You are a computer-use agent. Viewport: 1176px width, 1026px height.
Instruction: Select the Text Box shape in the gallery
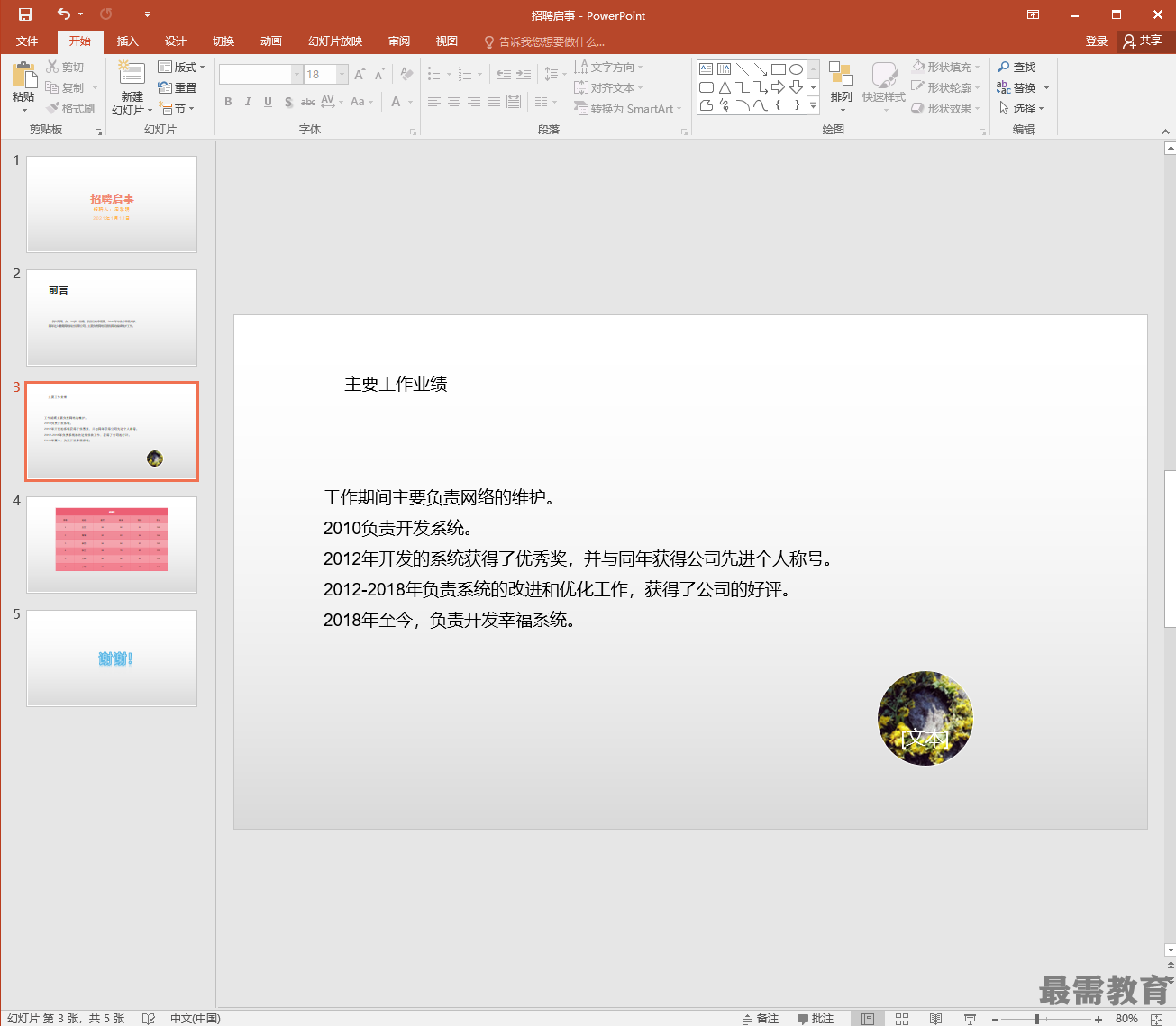click(707, 69)
